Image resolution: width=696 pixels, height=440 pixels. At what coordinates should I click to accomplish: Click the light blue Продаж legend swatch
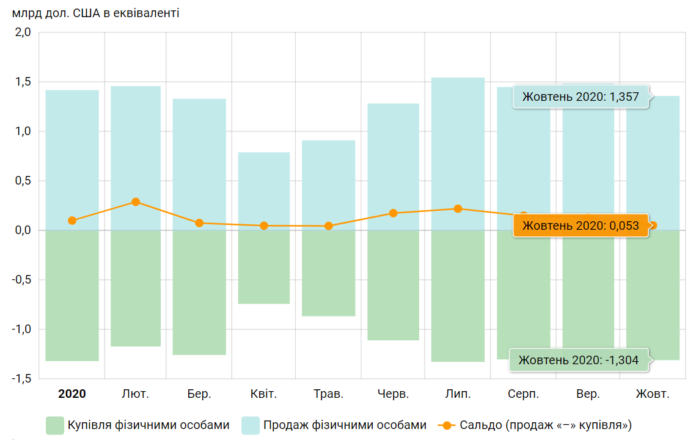tap(250, 425)
